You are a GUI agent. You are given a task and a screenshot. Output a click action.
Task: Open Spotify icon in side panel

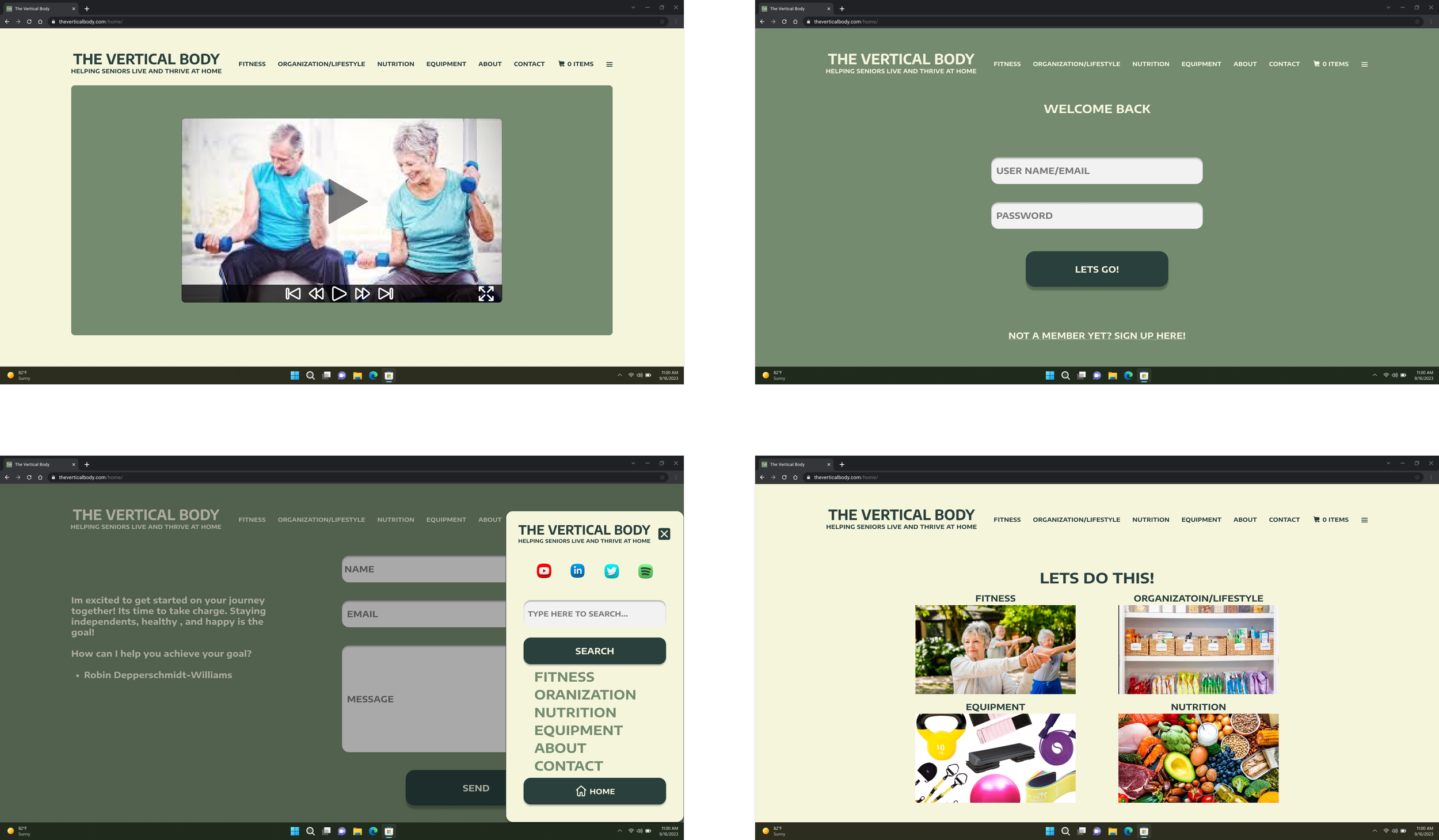click(645, 571)
